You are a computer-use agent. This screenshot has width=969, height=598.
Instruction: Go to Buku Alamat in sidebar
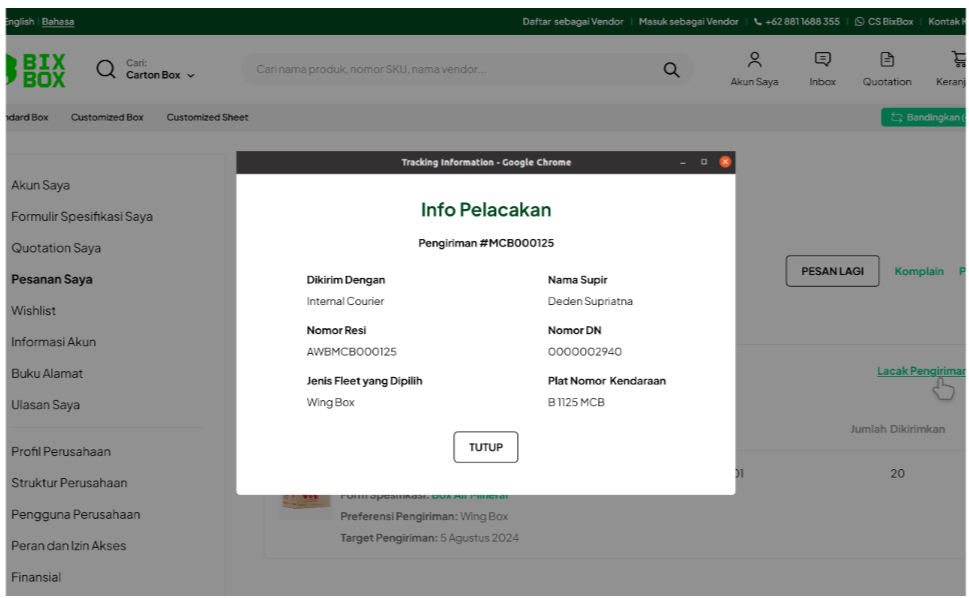(x=47, y=374)
